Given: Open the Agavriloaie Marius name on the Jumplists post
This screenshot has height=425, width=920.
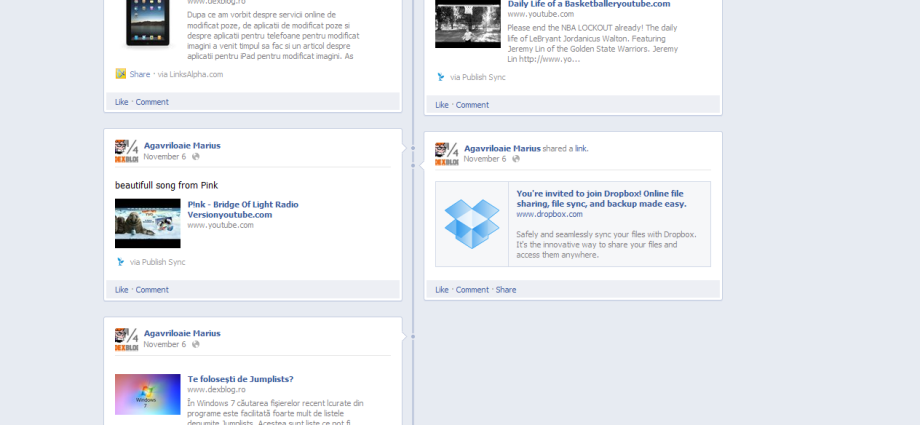Looking at the screenshot, I should [x=182, y=333].
